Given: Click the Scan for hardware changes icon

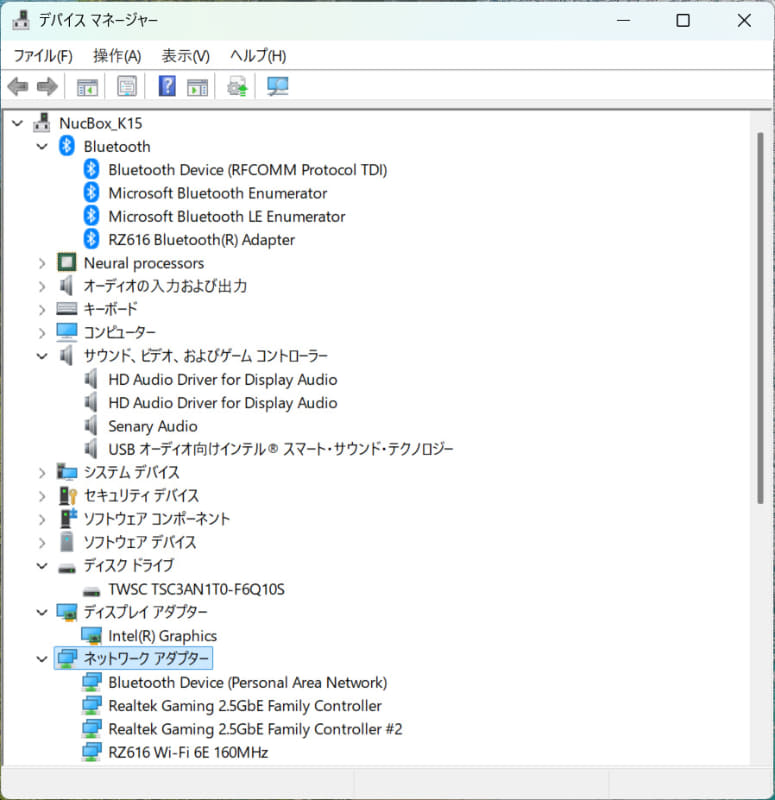Looking at the screenshot, I should 278,86.
